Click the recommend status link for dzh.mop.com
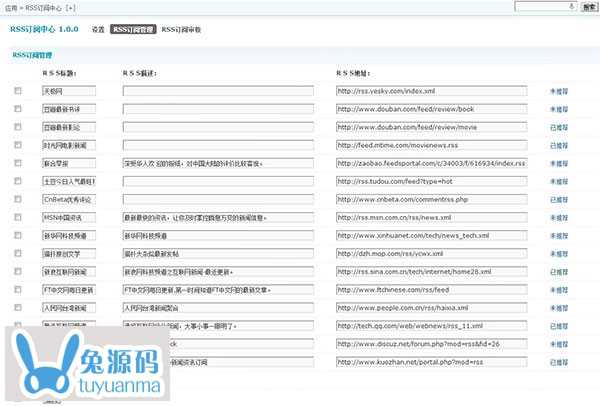The width and height of the screenshot is (600, 406). tap(559, 254)
